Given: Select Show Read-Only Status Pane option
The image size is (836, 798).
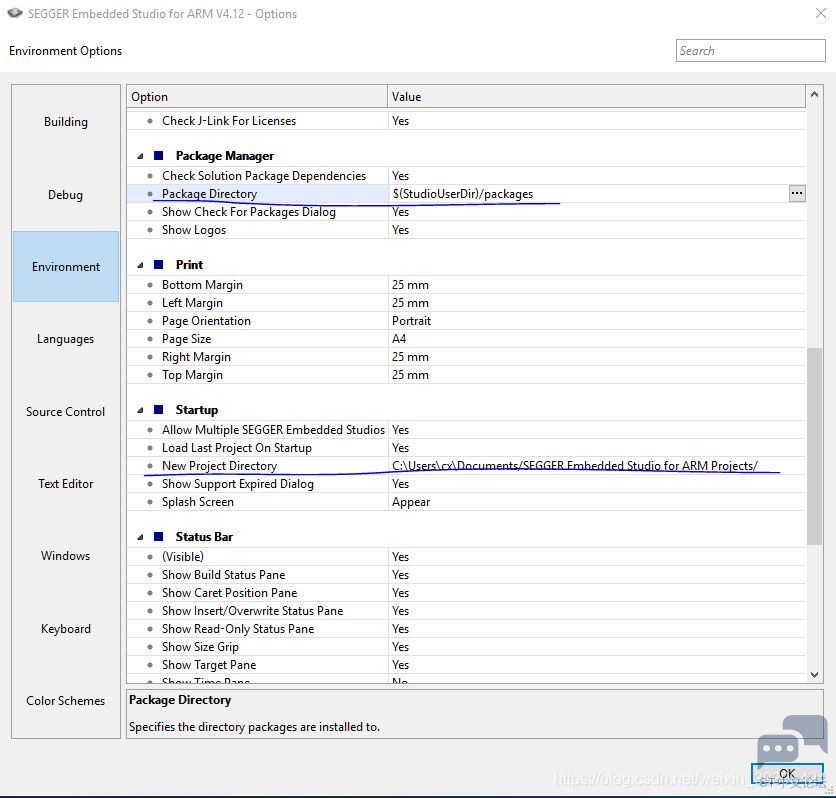Looking at the screenshot, I should point(238,629).
